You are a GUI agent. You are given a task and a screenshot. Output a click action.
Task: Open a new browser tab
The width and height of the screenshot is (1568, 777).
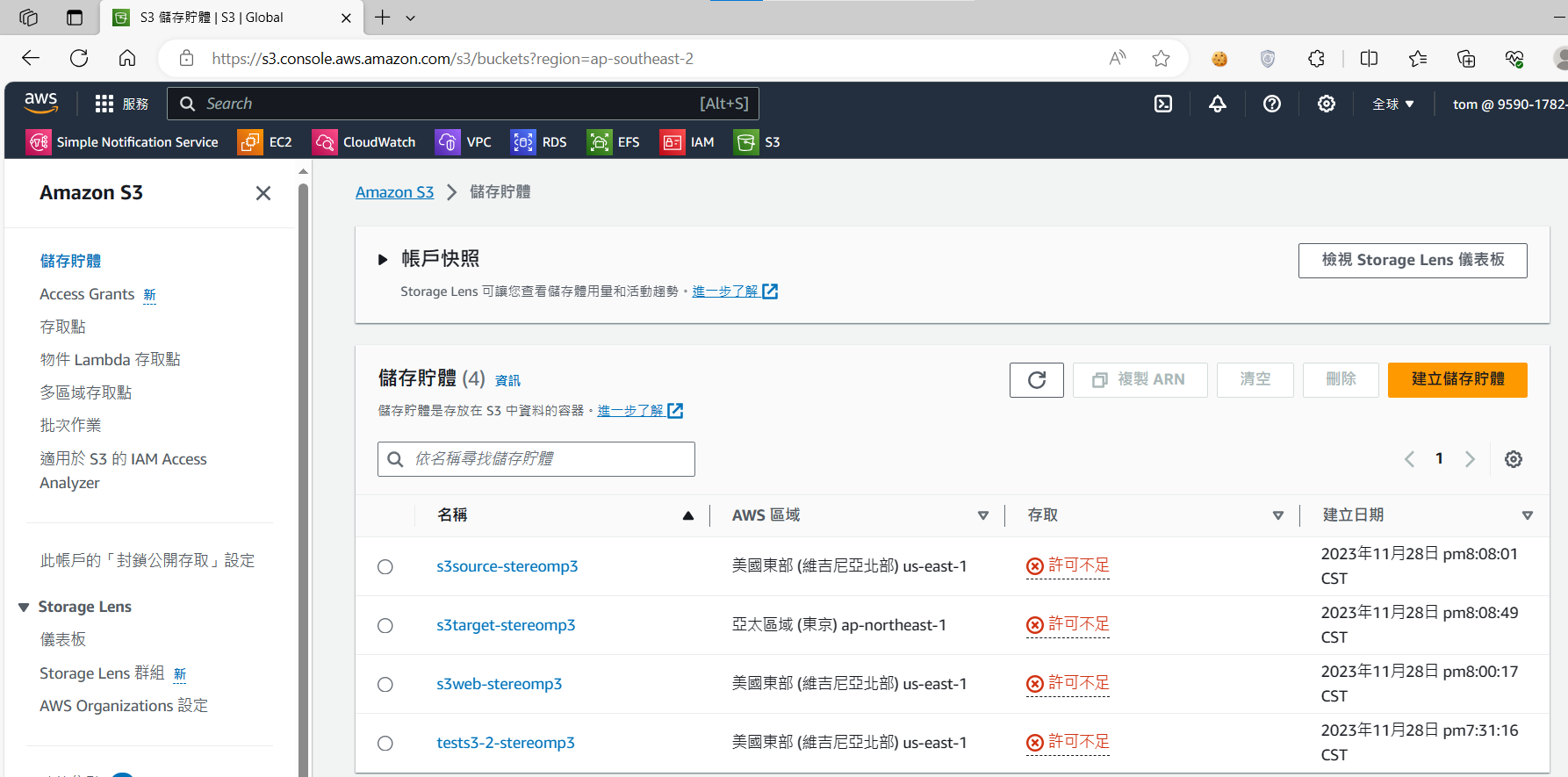click(382, 18)
